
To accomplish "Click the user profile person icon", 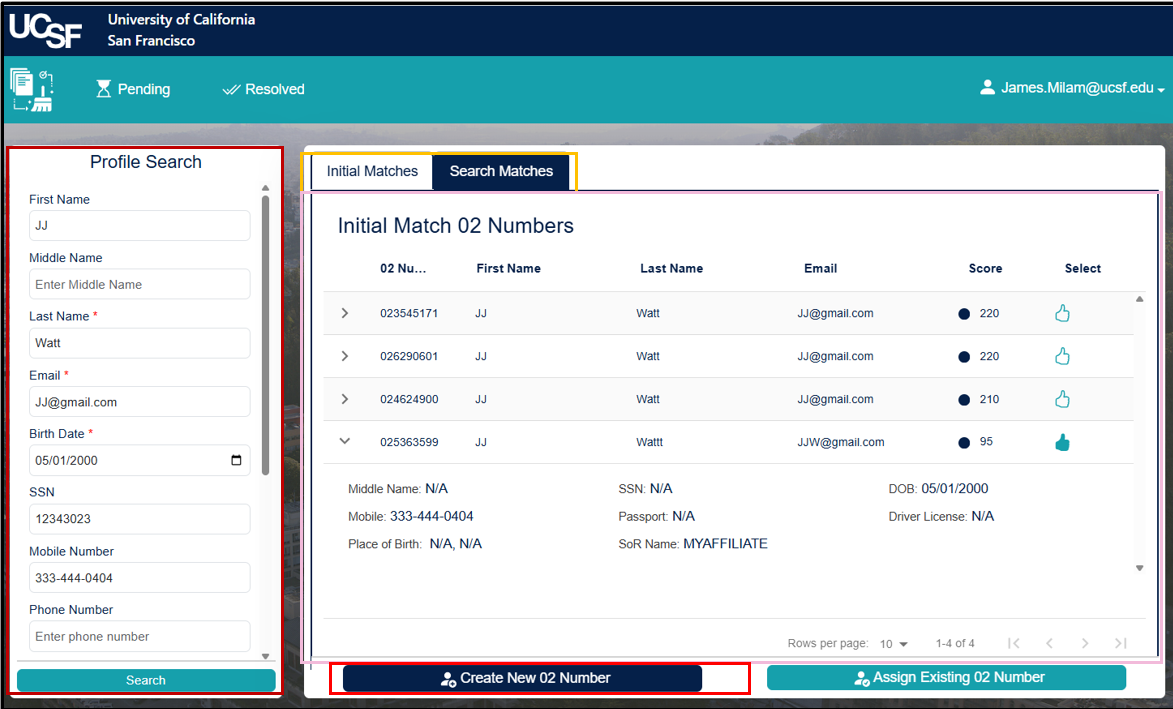I will tap(988, 87).
